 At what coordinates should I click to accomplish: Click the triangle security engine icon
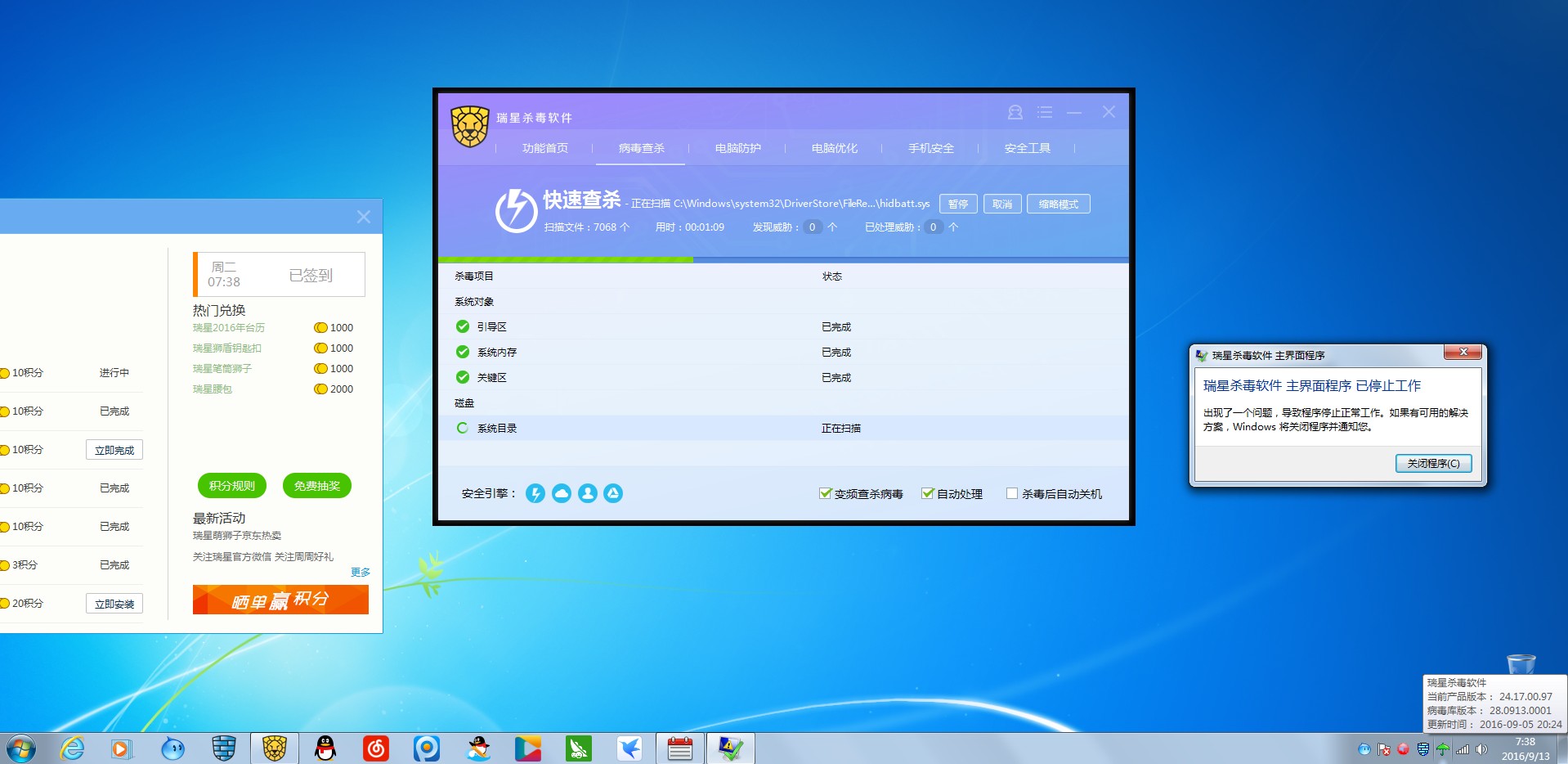click(613, 493)
